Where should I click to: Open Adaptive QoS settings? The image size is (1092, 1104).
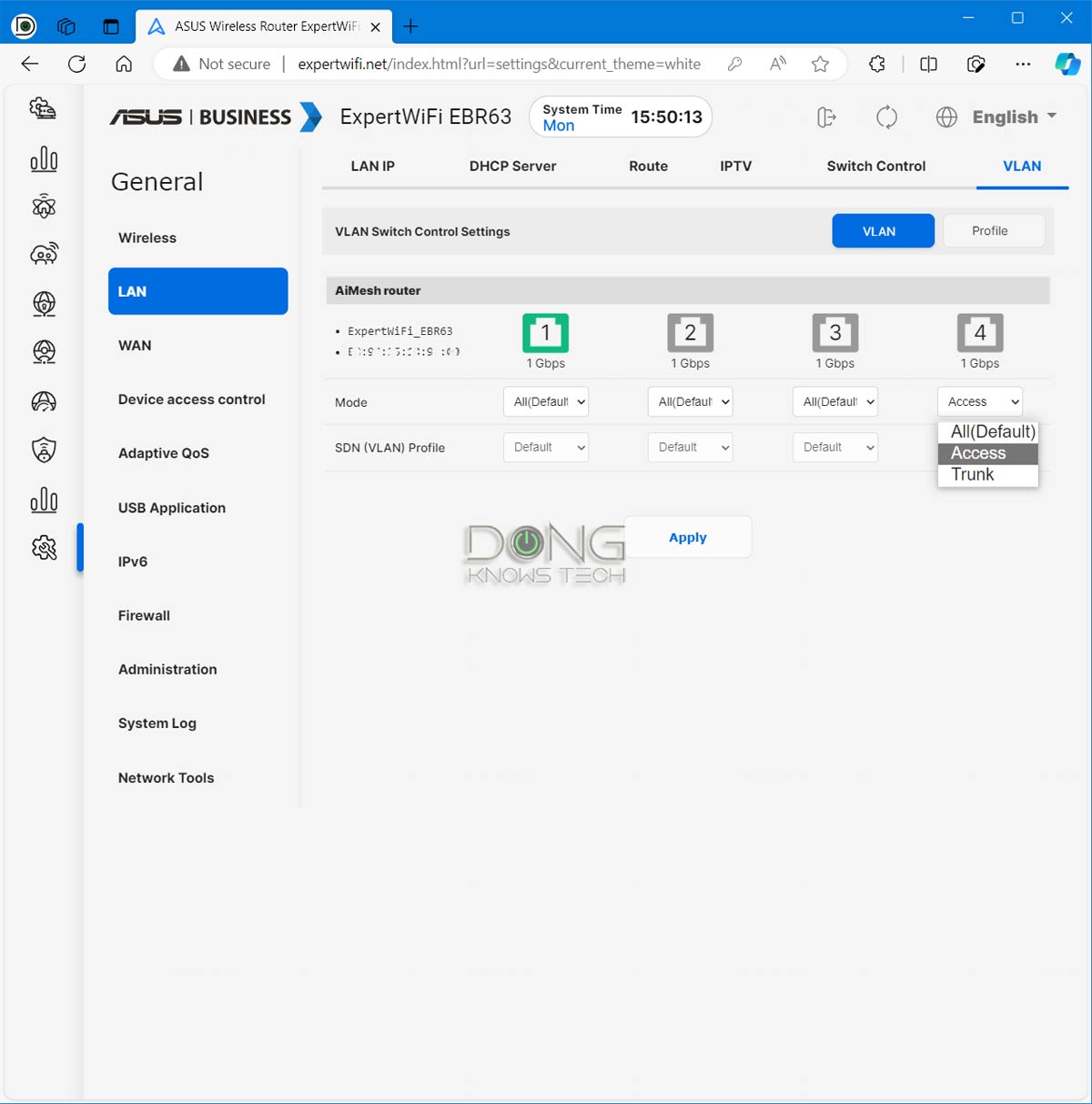(164, 452)
